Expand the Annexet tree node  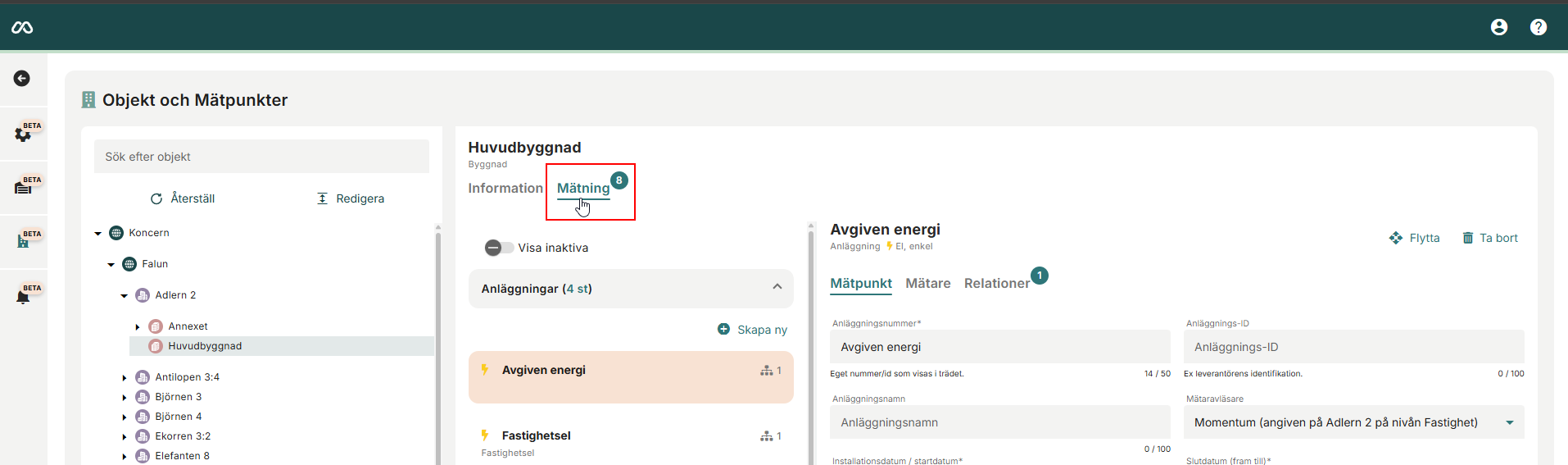tap(138, 327)
